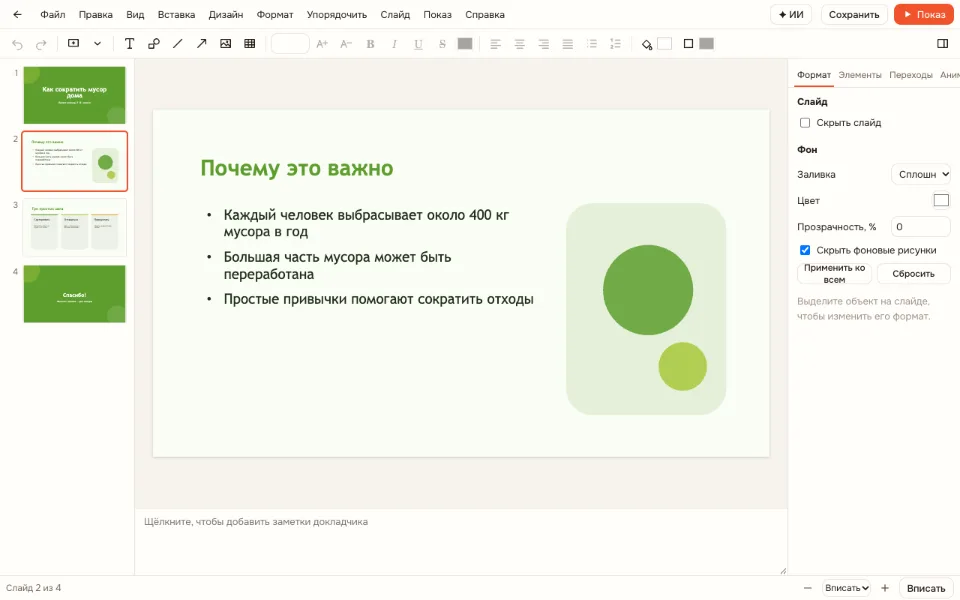This screenshot has width=960, height=600.
Task: Open the text color swatch
Action: pos(465,43)
